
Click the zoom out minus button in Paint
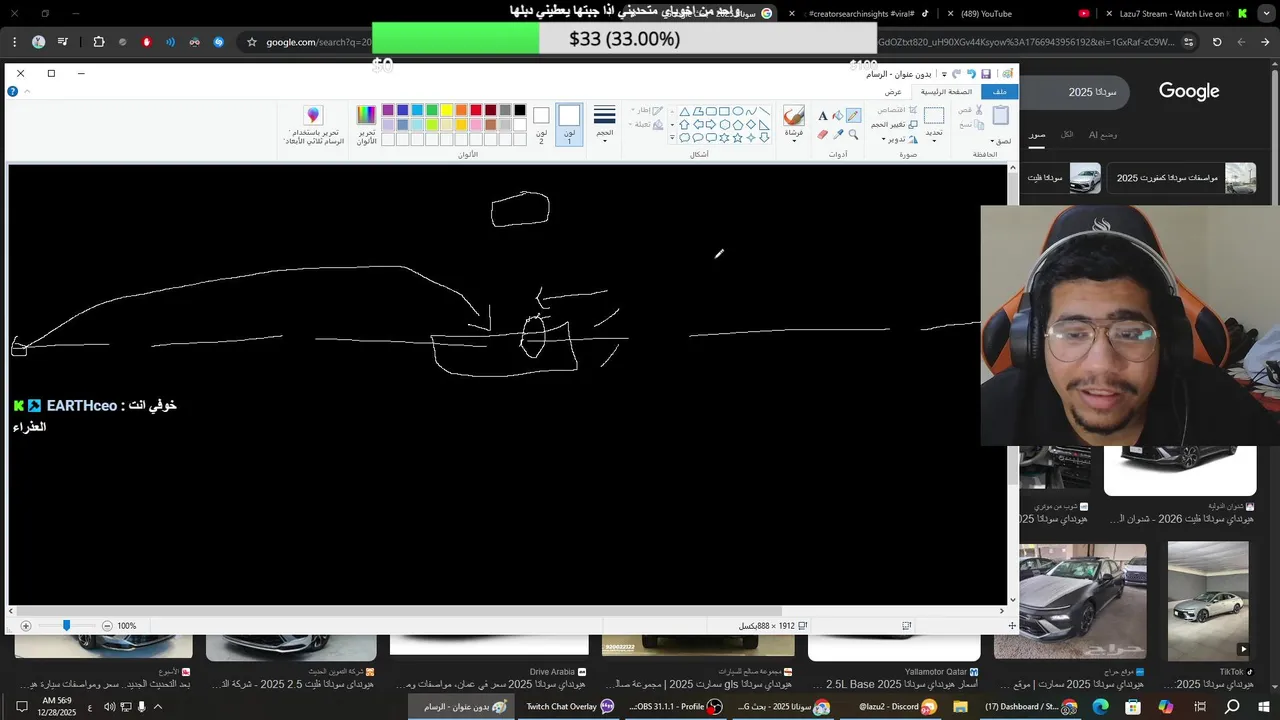107,626
